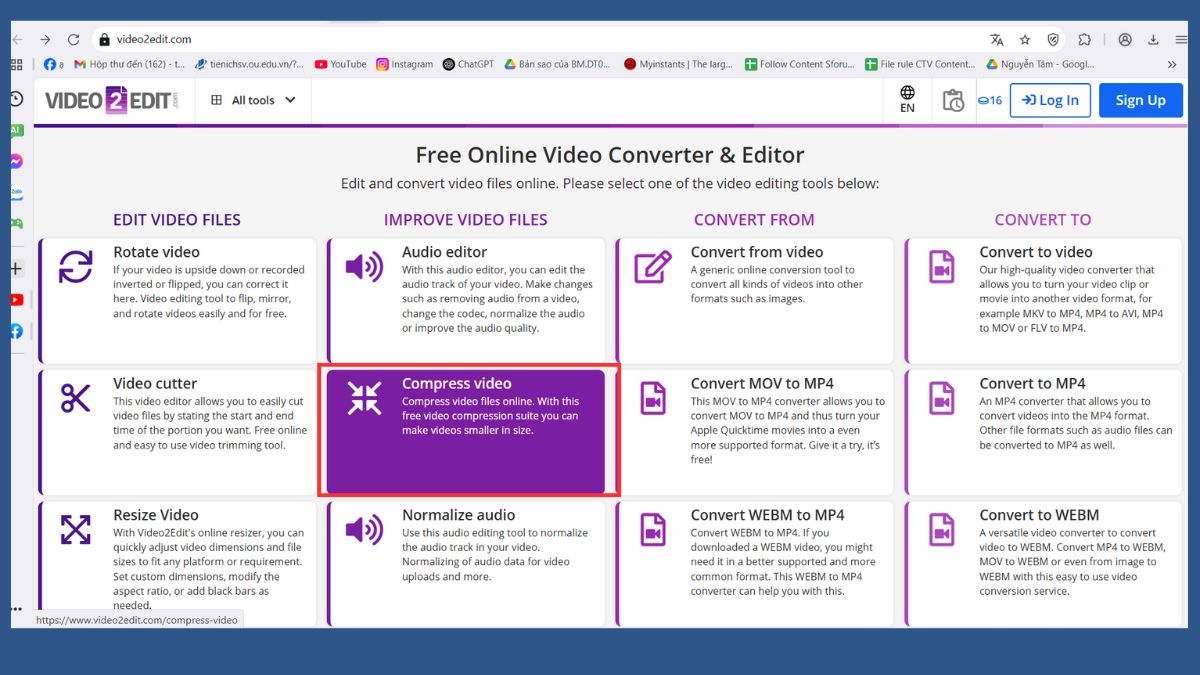Click the VIDEO2EDIT logo
The image size is (1200, 675).
(110, 99)
